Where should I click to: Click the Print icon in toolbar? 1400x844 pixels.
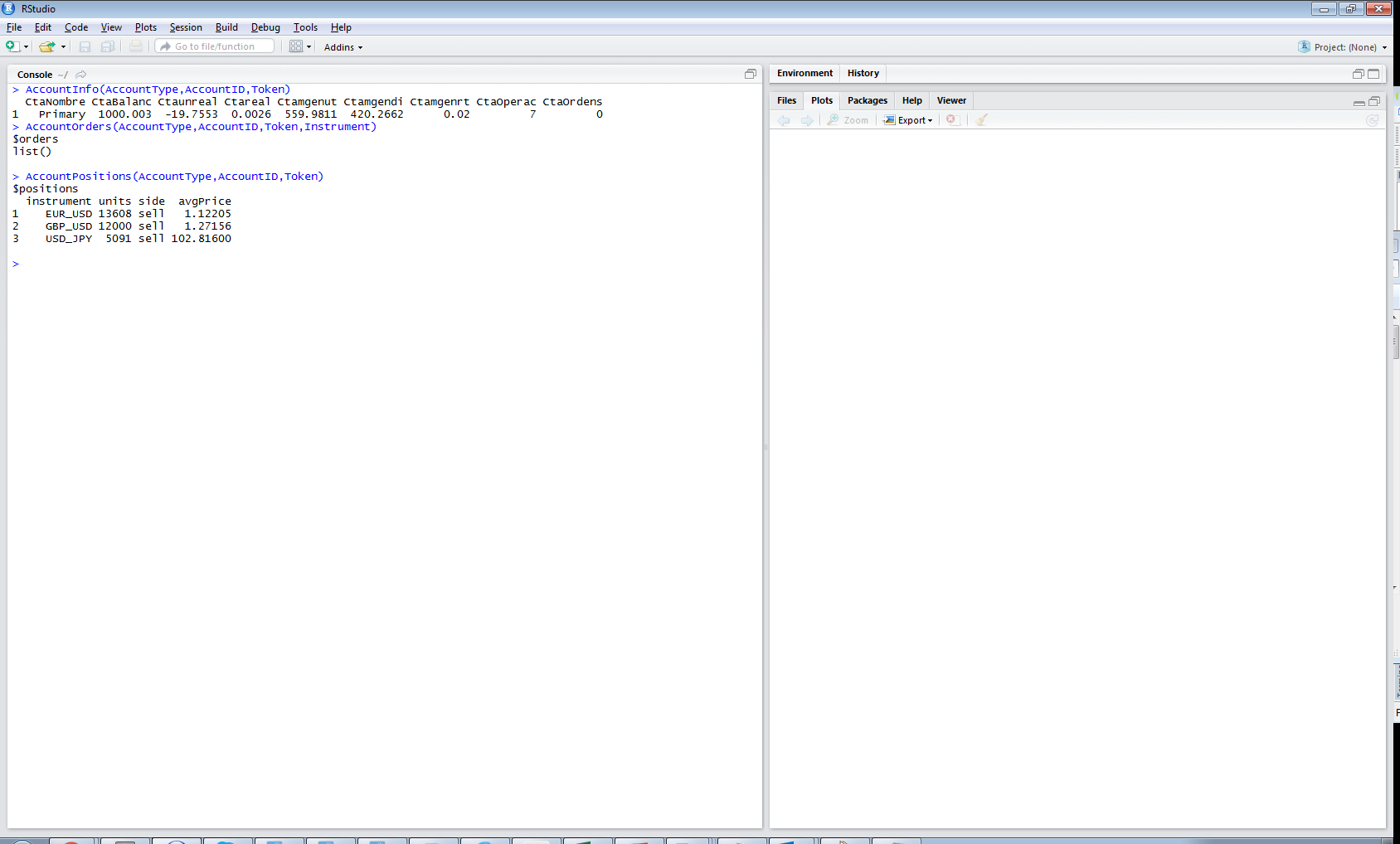point(136,46)
